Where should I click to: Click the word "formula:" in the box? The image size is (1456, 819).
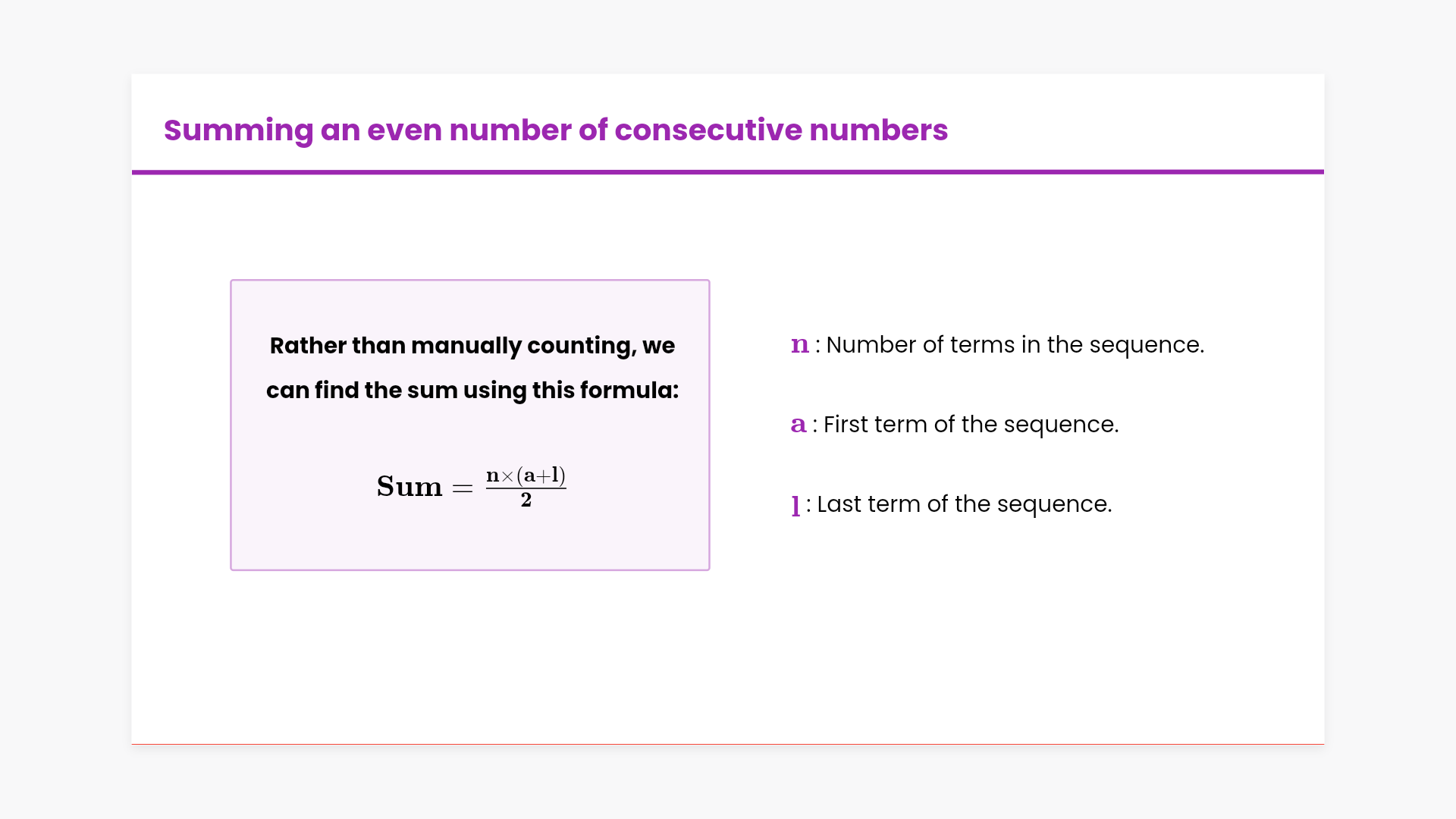coord(629,391)
